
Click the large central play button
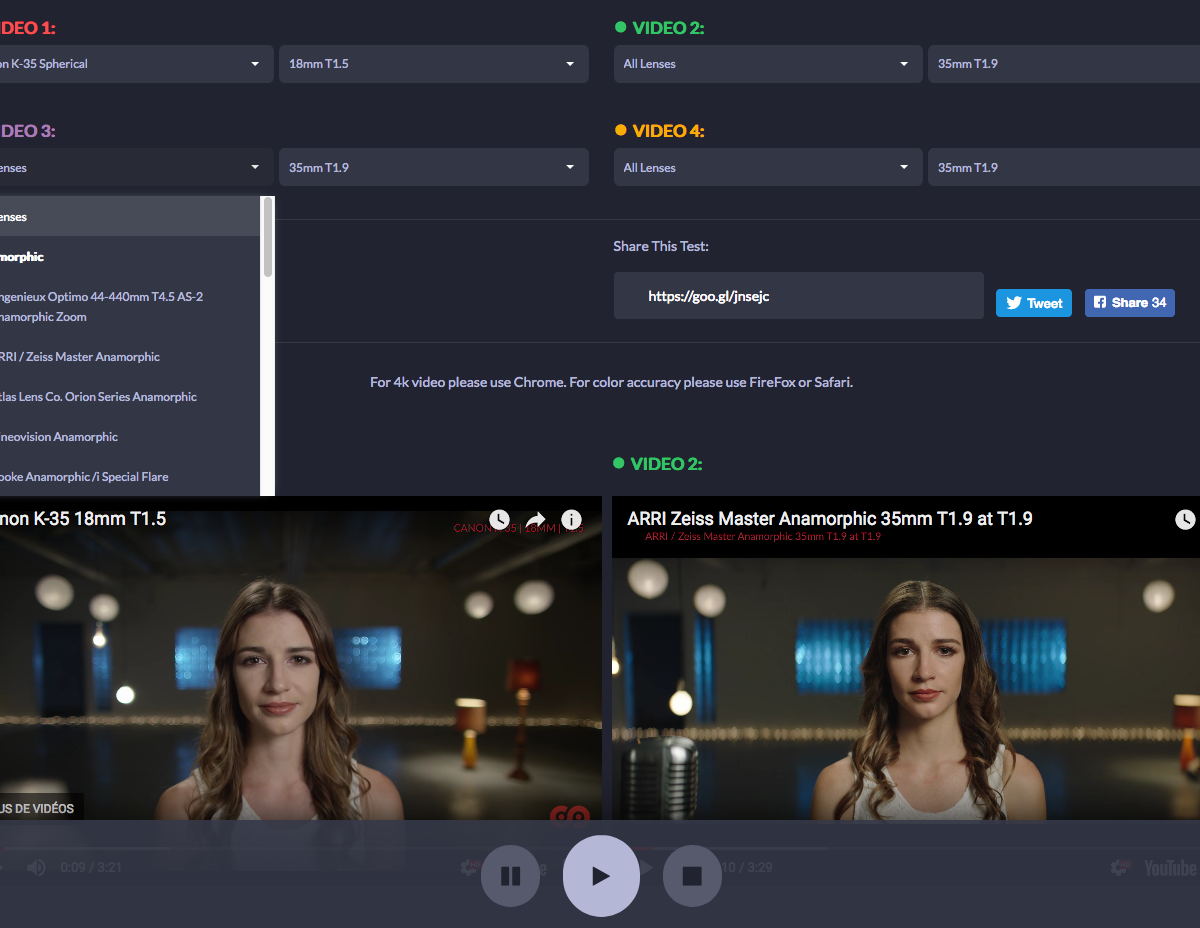[x=601, y=876]
